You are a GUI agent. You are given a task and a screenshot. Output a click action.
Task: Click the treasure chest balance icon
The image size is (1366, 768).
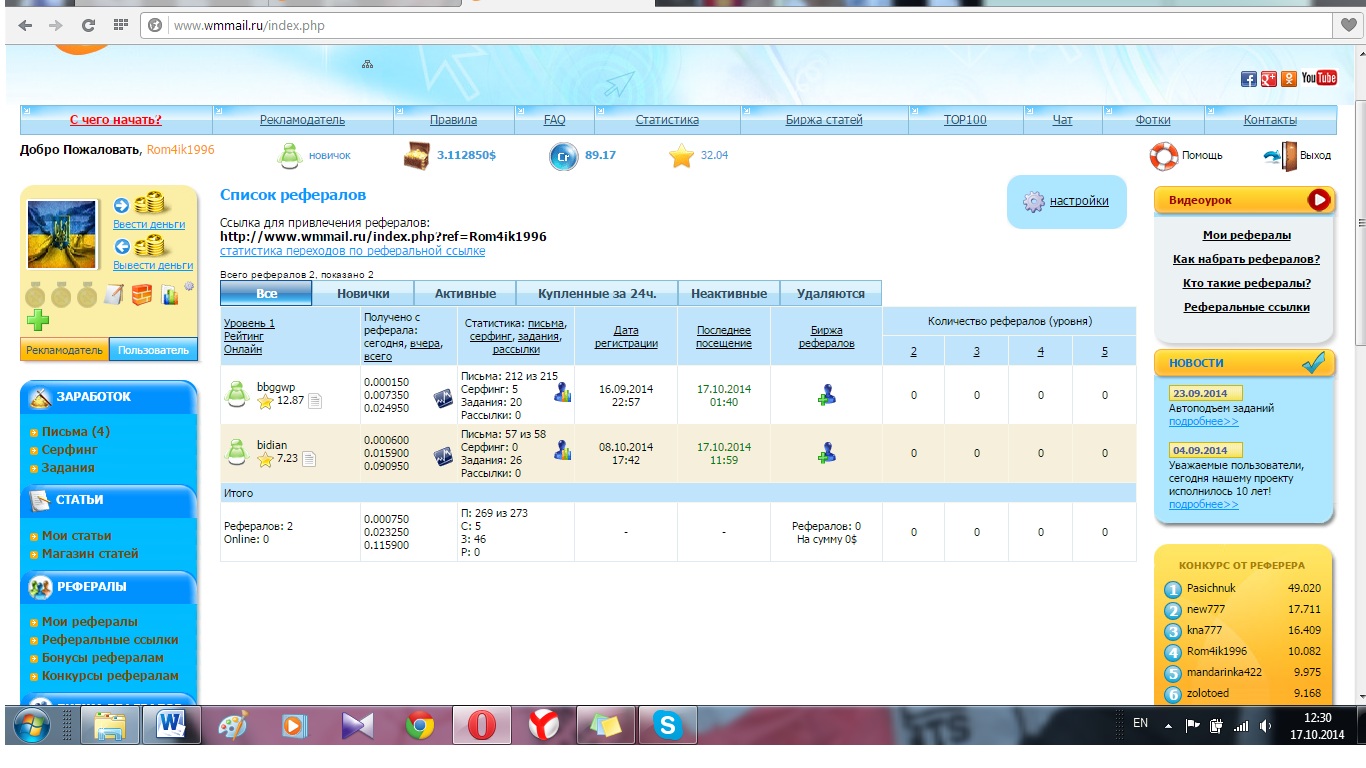tap(416, 156)
